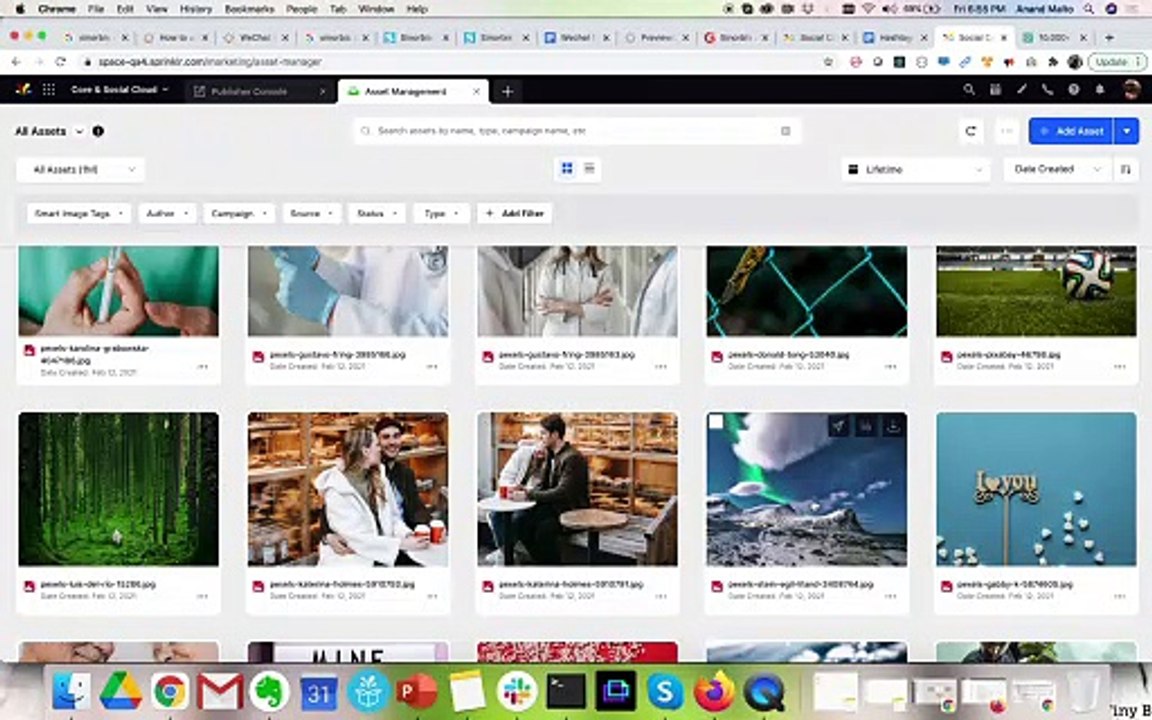This screenshot has height=720, width=1152.
Task: Open the Bookmarks menu in Chrome
Action: [249, 9]
